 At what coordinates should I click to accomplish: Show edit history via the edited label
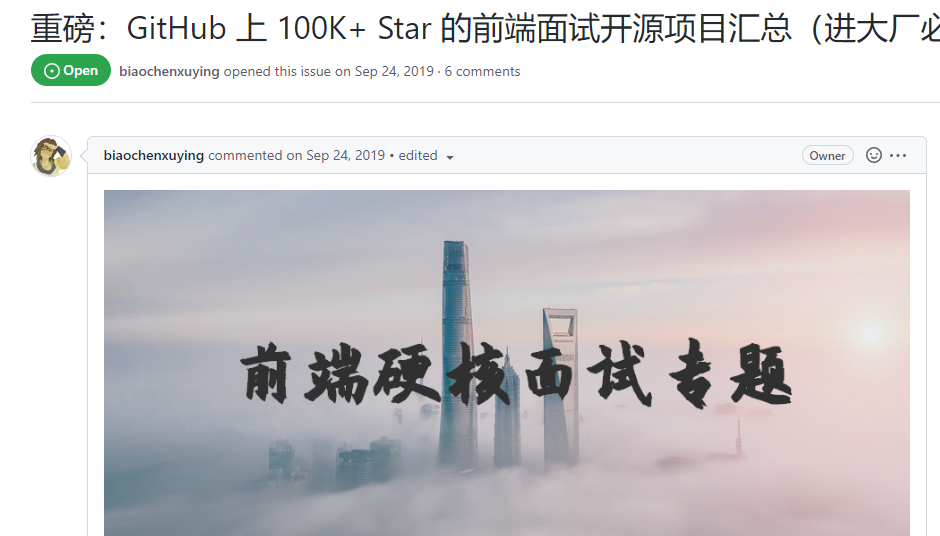click(x=418, y=155)
